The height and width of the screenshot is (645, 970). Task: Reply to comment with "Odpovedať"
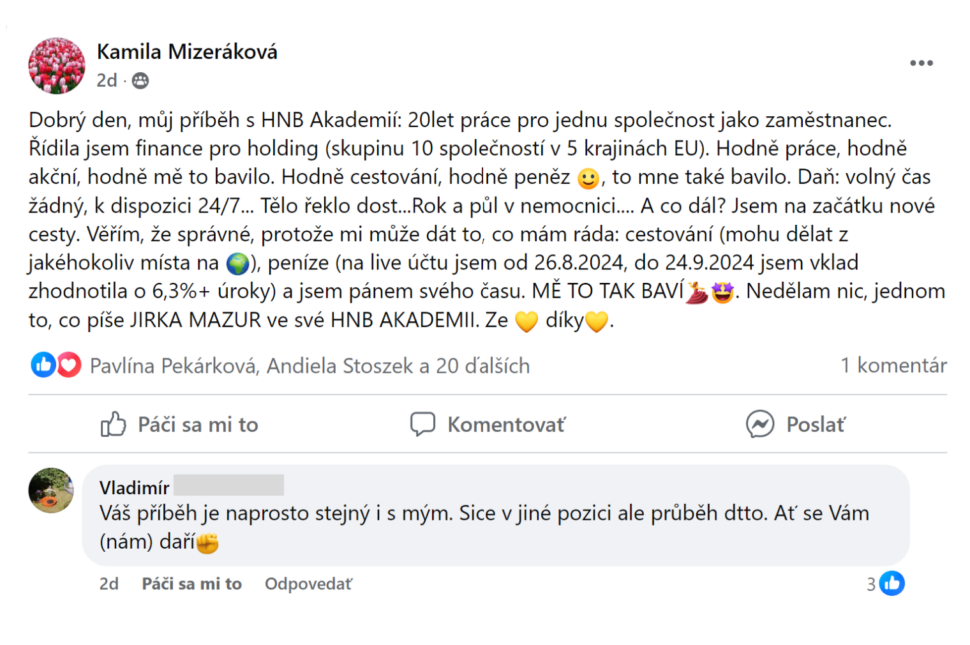pyautogui.click(x=308, y=583)
